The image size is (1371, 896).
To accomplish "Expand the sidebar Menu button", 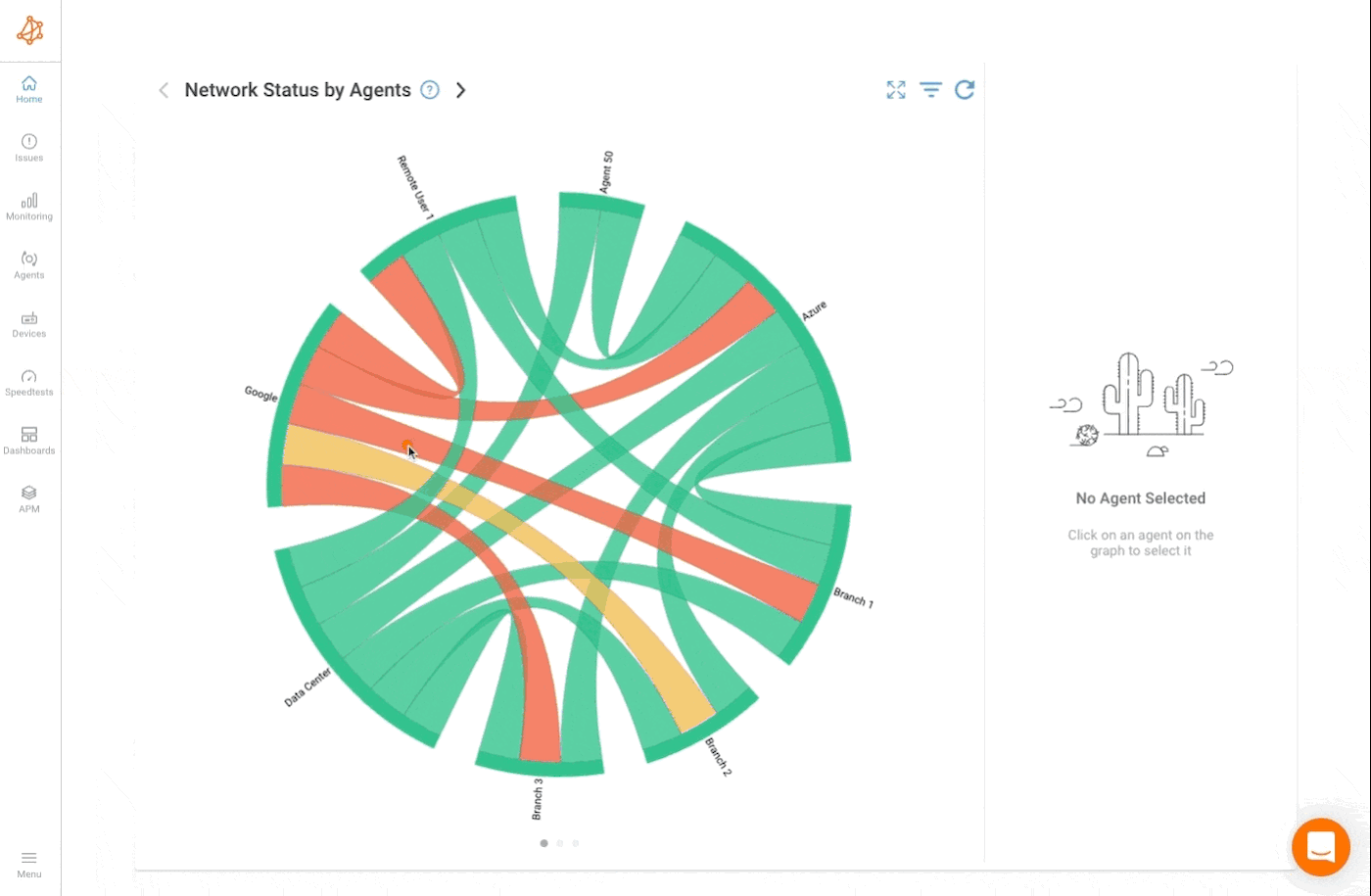I will tap(29, 864).
